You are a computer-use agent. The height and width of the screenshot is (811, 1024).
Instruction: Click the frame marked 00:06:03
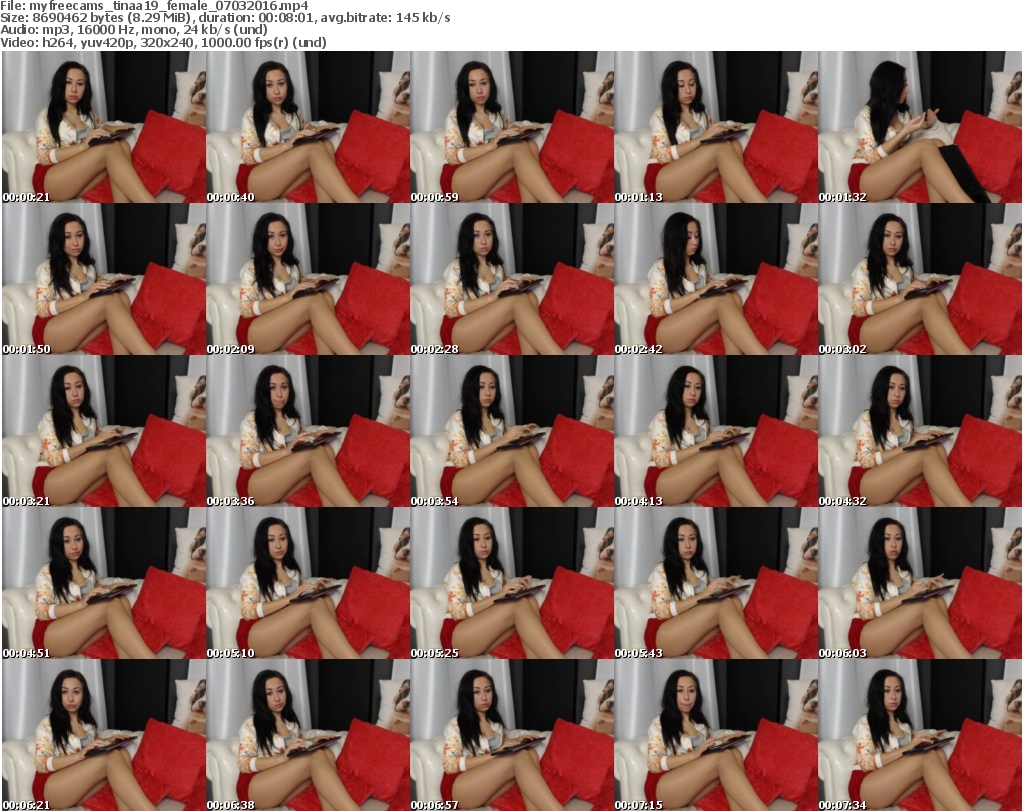tap(920, 583)
